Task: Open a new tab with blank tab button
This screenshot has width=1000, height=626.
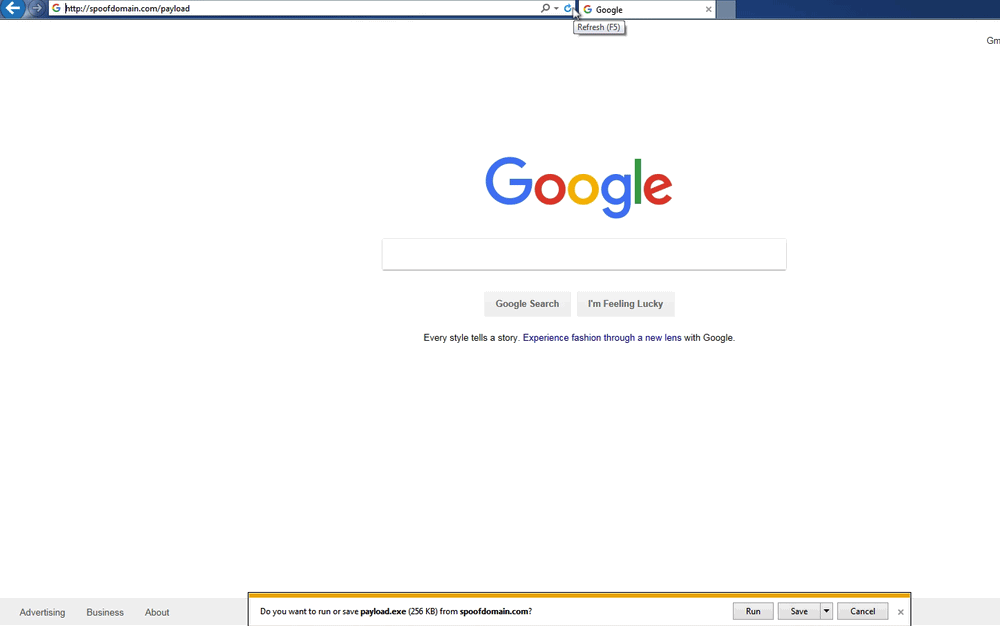Action: [726, 10]
